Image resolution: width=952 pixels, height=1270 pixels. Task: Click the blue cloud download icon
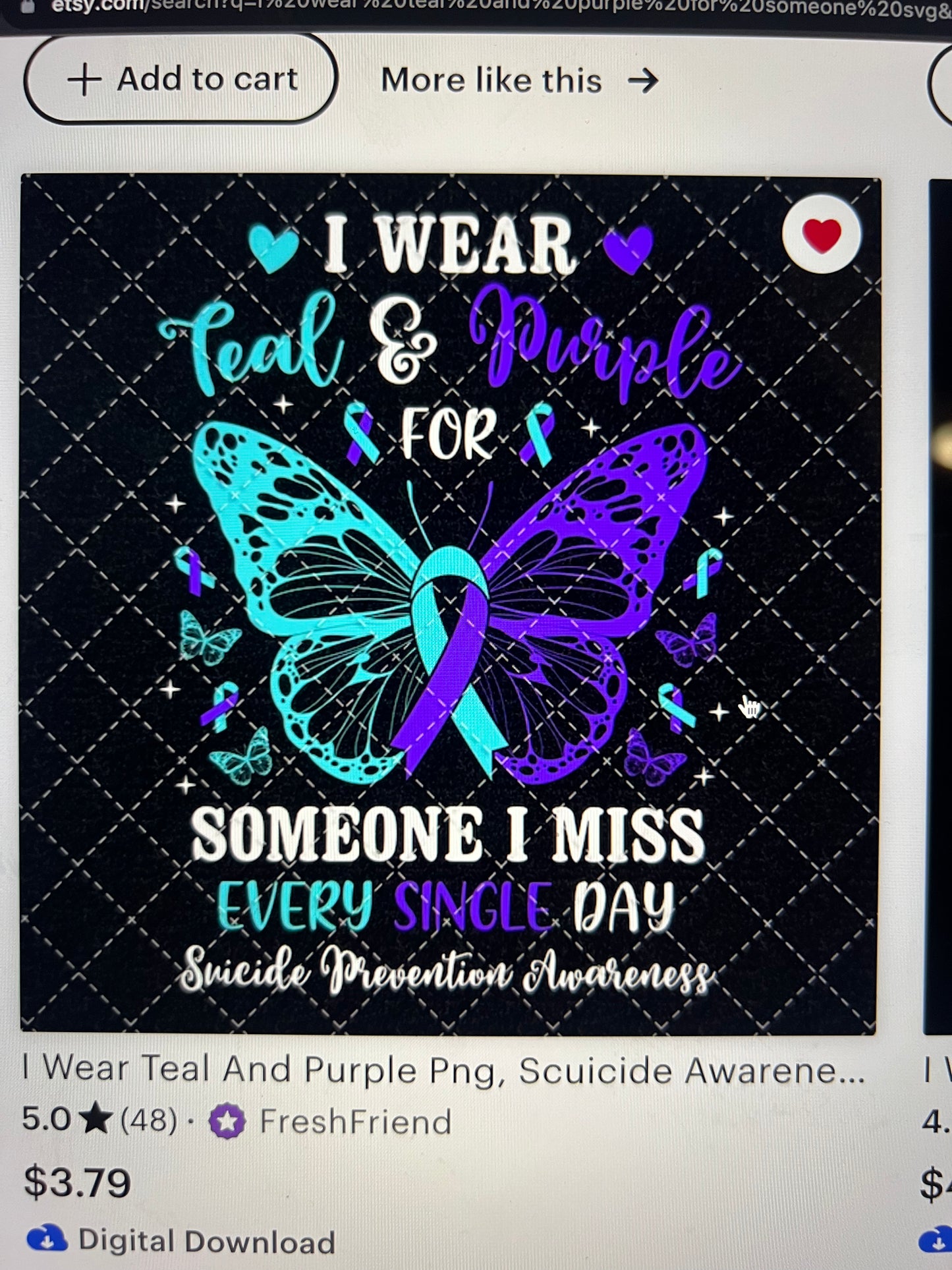coord(47,1239)
